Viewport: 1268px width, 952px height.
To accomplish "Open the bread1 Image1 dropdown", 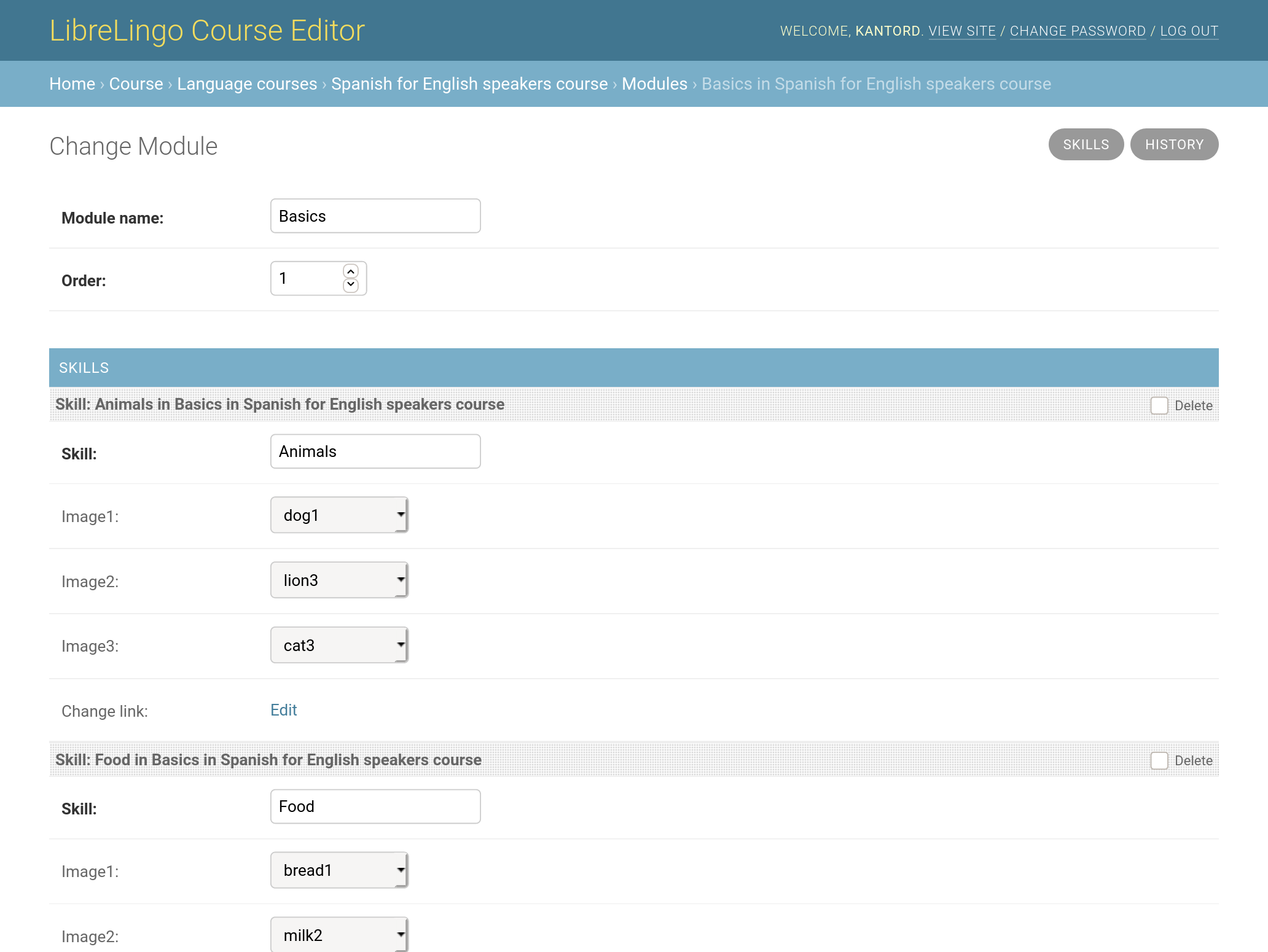I will pos(339,870).
